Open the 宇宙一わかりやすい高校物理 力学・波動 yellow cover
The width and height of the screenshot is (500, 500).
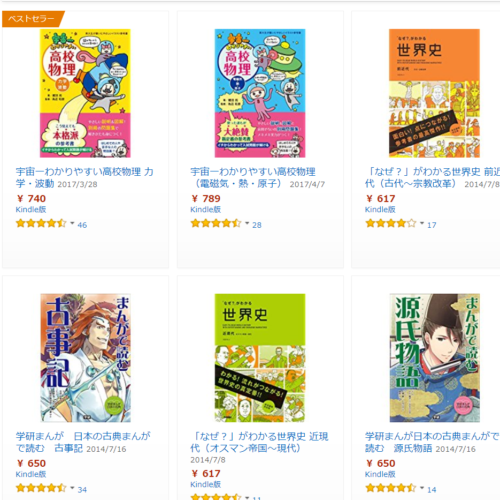(85, 93)
